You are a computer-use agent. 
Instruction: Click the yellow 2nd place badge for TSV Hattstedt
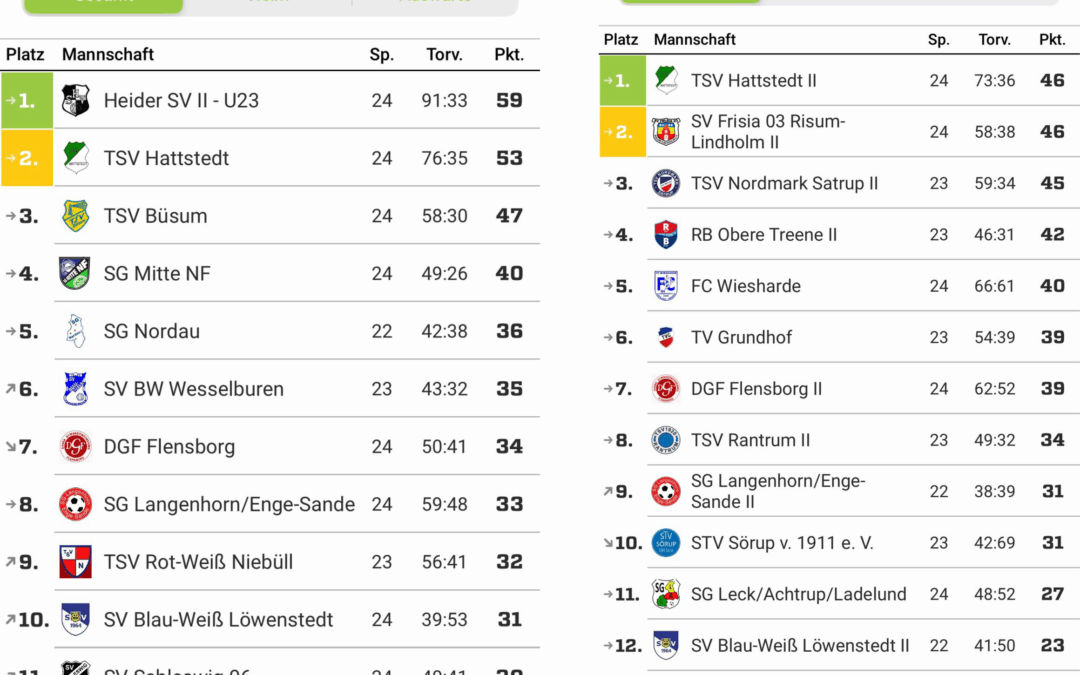point(27,158)
